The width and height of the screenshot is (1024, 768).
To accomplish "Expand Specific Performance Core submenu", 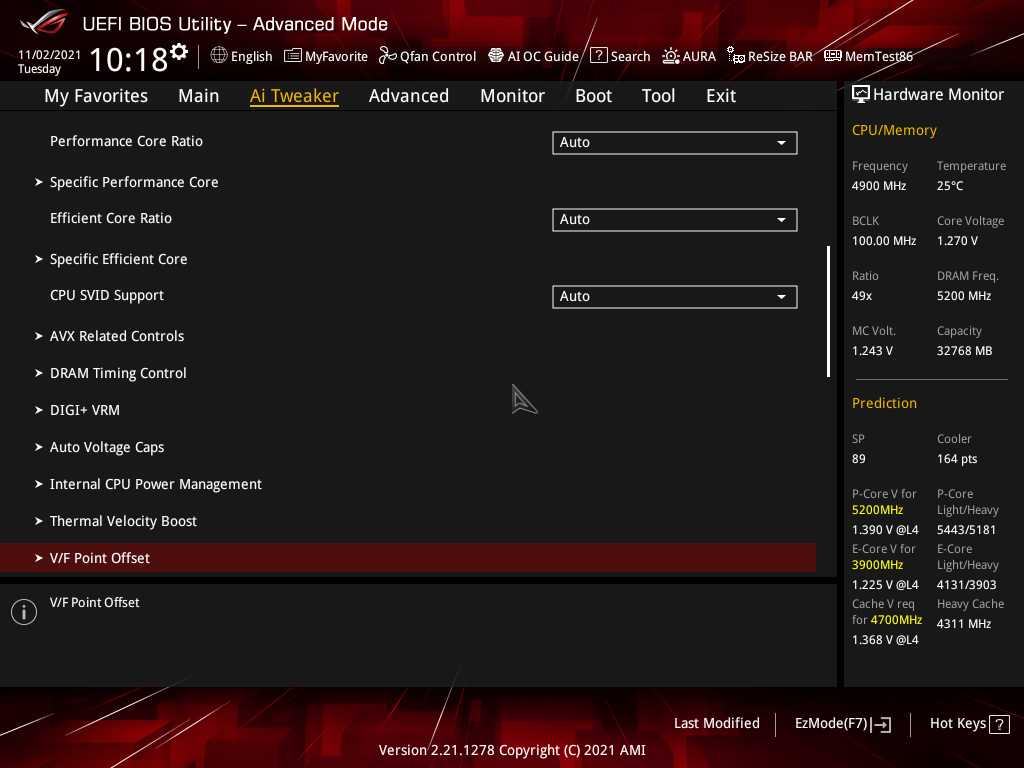I will point(134,182).
